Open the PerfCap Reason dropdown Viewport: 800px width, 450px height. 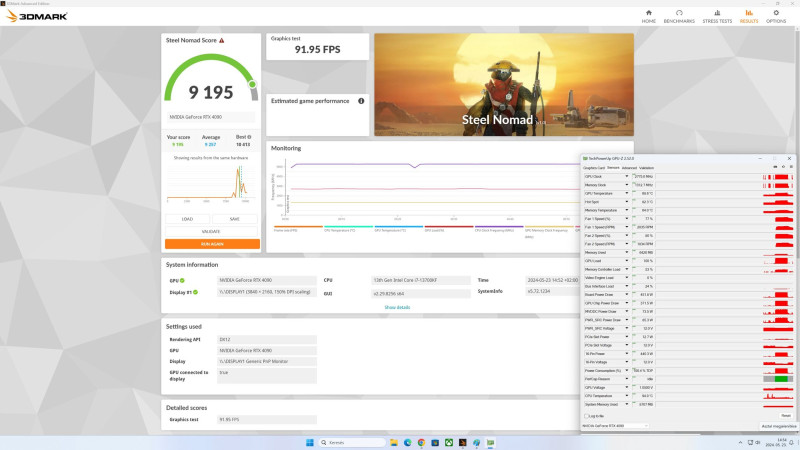(x=627, y=379)
